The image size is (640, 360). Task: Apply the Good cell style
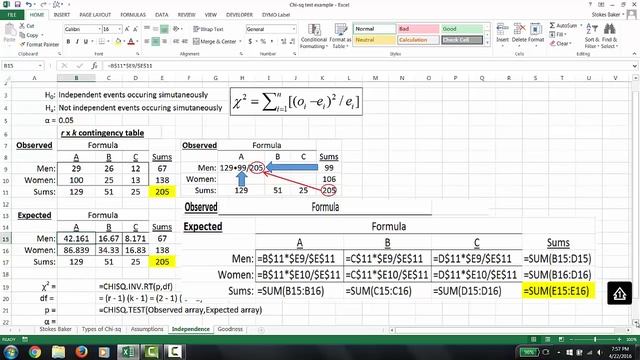462,29
